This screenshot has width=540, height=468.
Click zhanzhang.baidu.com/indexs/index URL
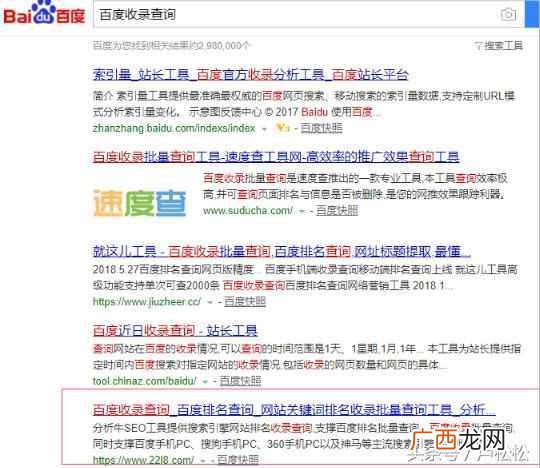click(x=174, y=128)
